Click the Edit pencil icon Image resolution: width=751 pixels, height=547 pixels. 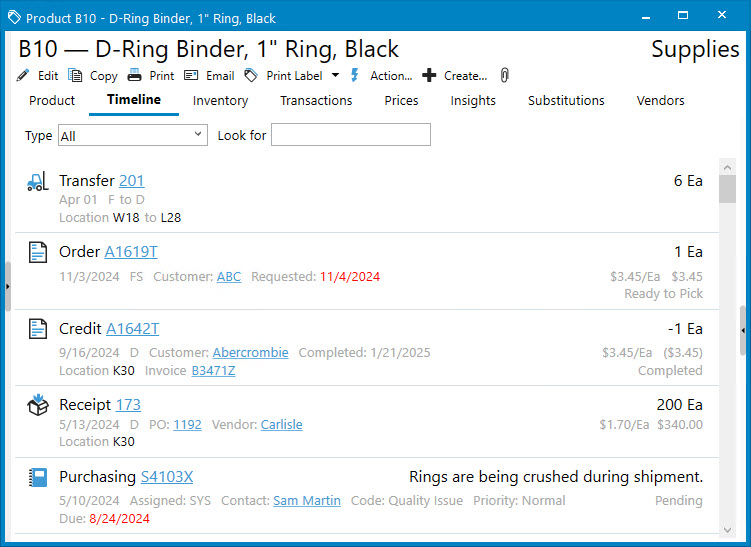pos(23,76)
